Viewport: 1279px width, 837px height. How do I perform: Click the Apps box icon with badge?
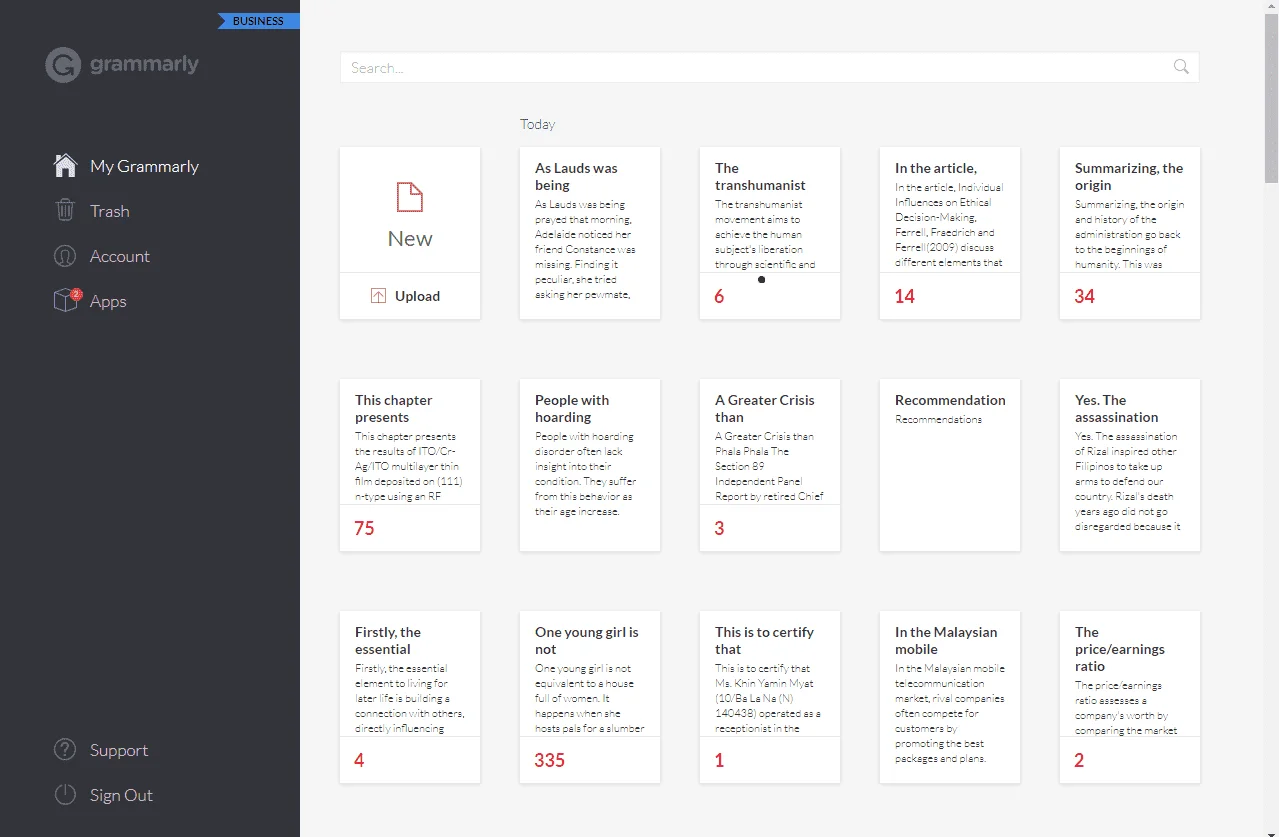(x=66, y=301)
